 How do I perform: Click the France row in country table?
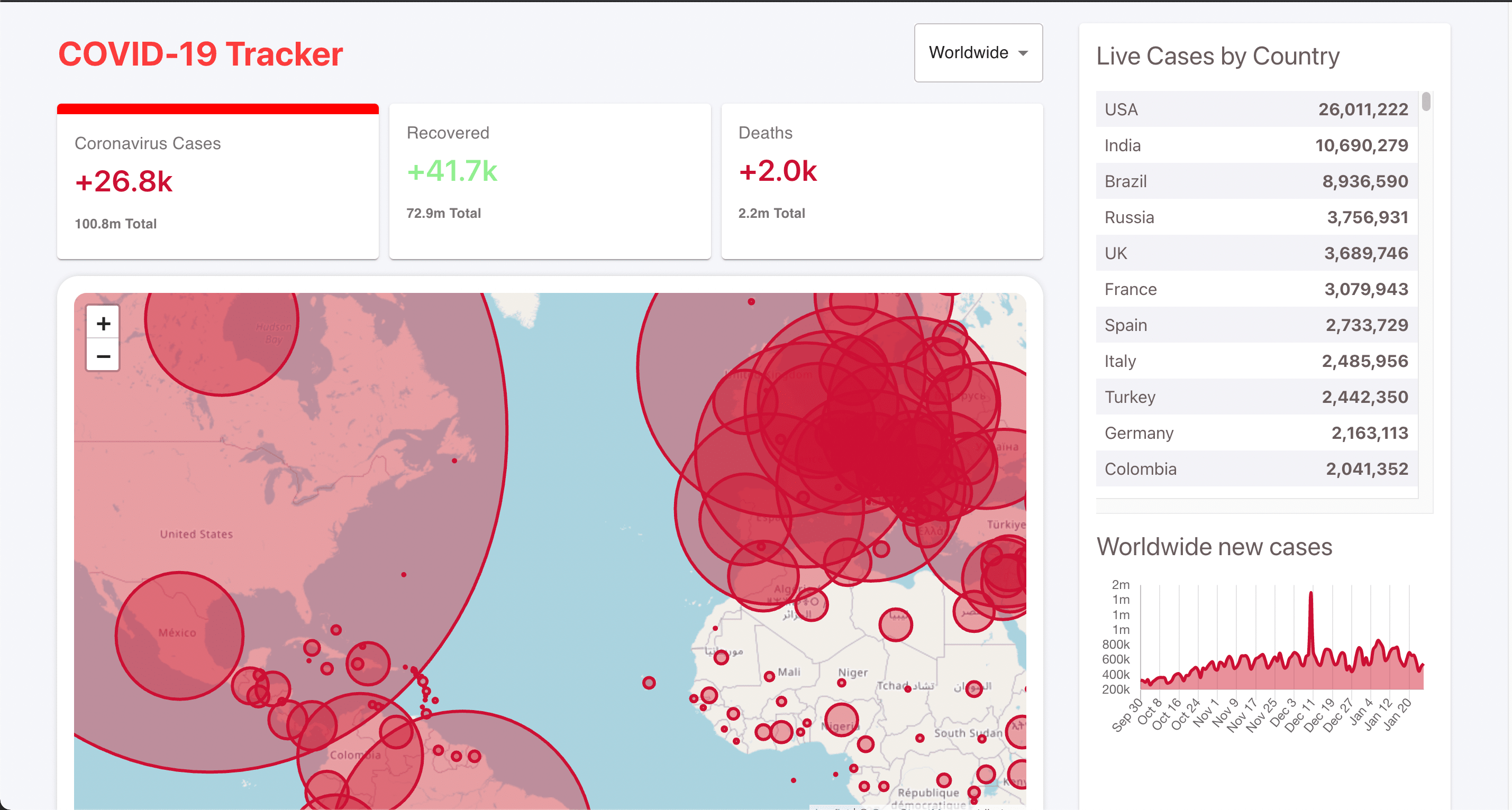(1256, 289)
